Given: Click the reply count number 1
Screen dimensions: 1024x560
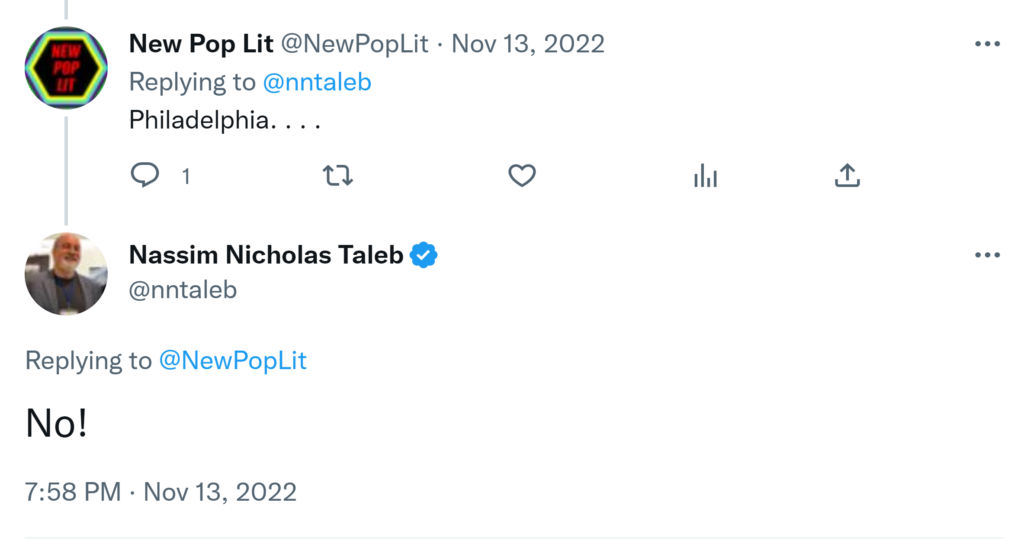Looking at the screenshot, I should (186, 177).
